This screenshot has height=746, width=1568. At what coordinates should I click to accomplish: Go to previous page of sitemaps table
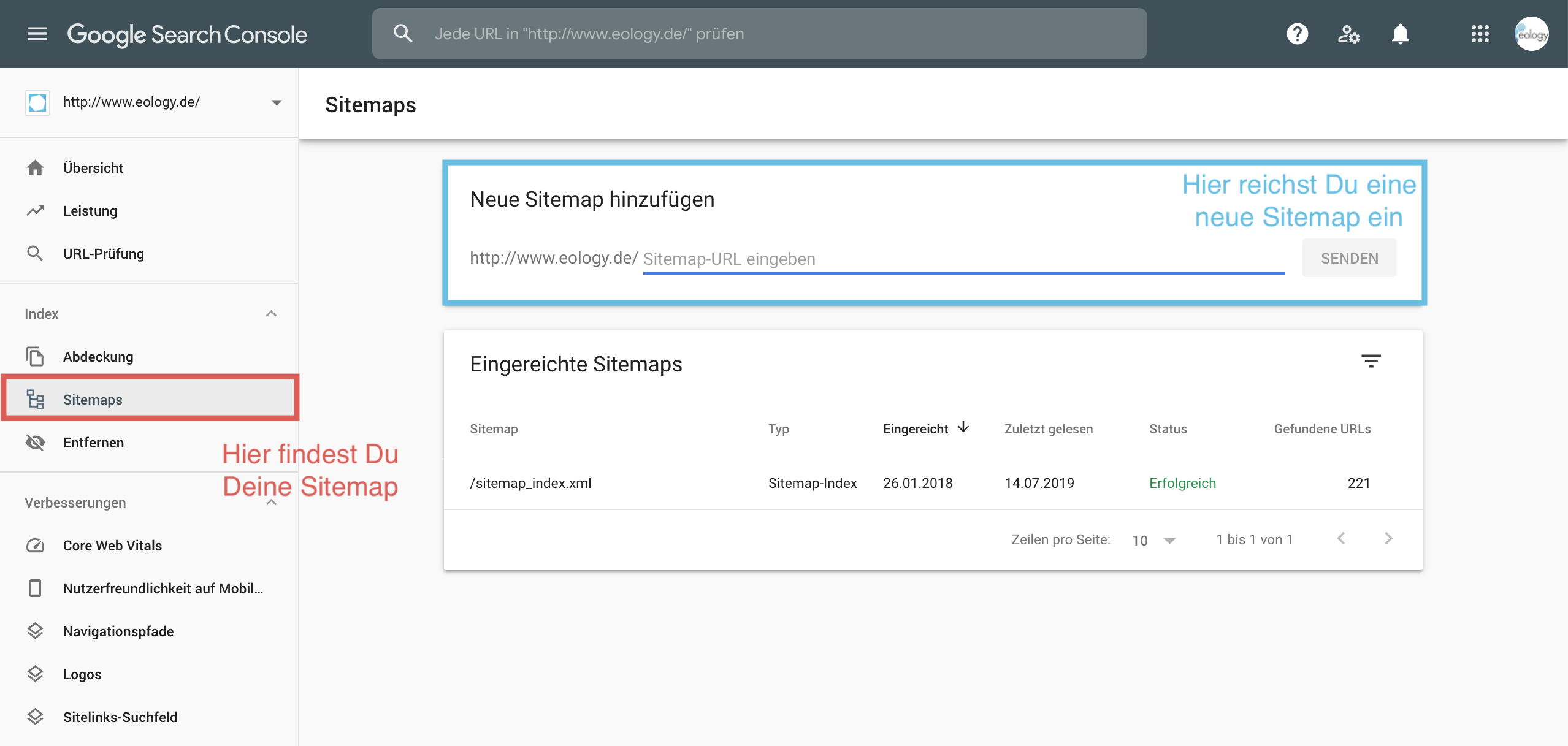1341,539
